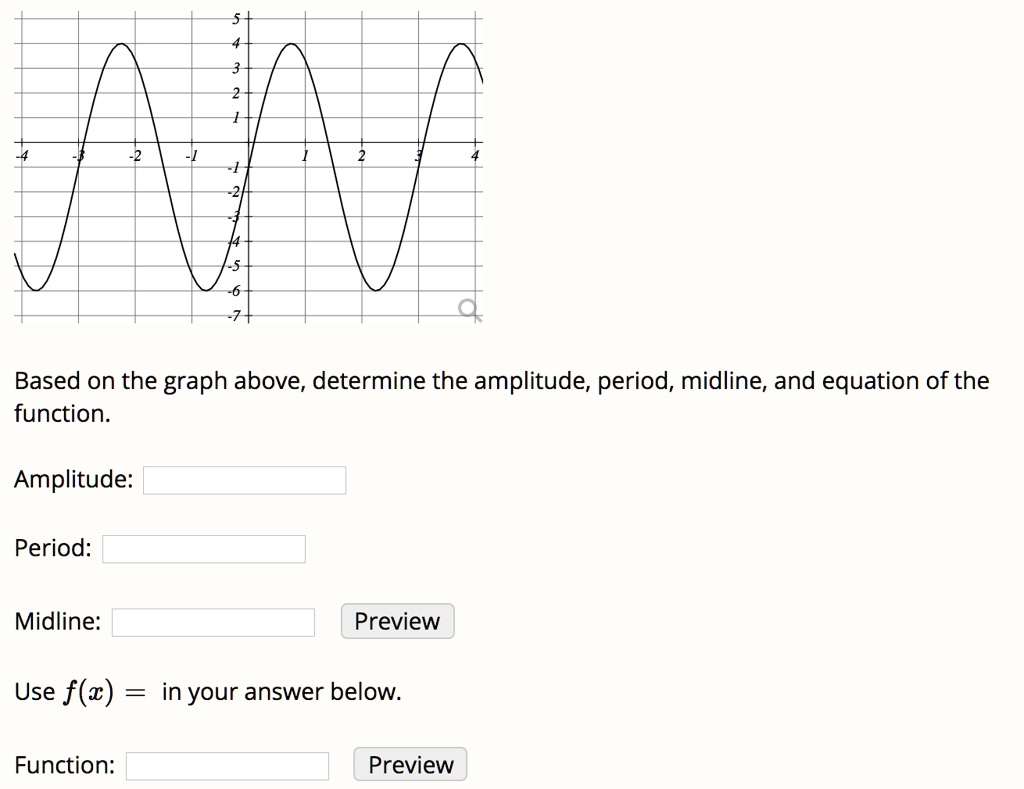Click the magnifying glass zoom icon on graph

(x=470, y=308)
